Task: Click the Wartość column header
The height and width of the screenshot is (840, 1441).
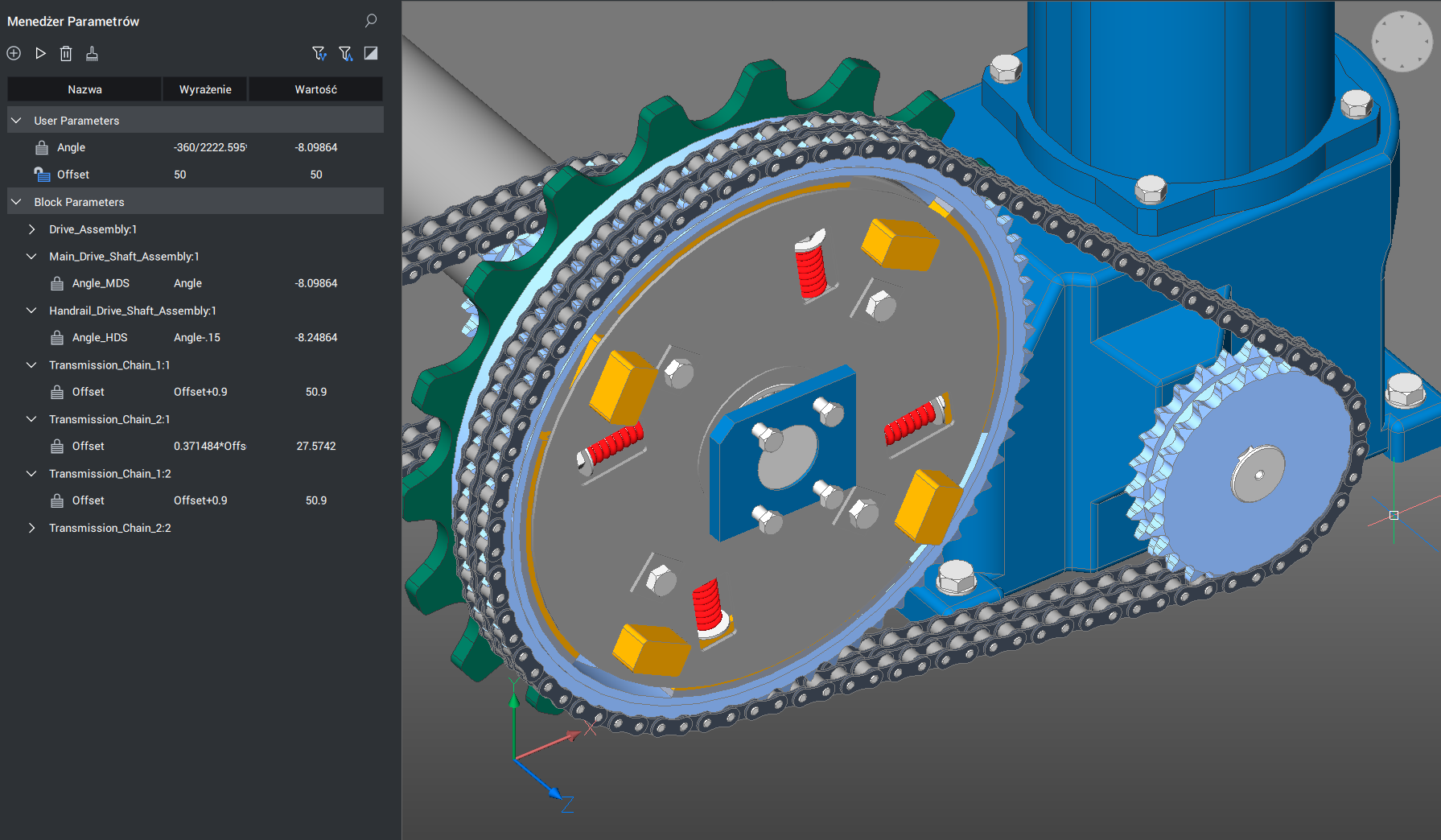Action: pos(315,89)
